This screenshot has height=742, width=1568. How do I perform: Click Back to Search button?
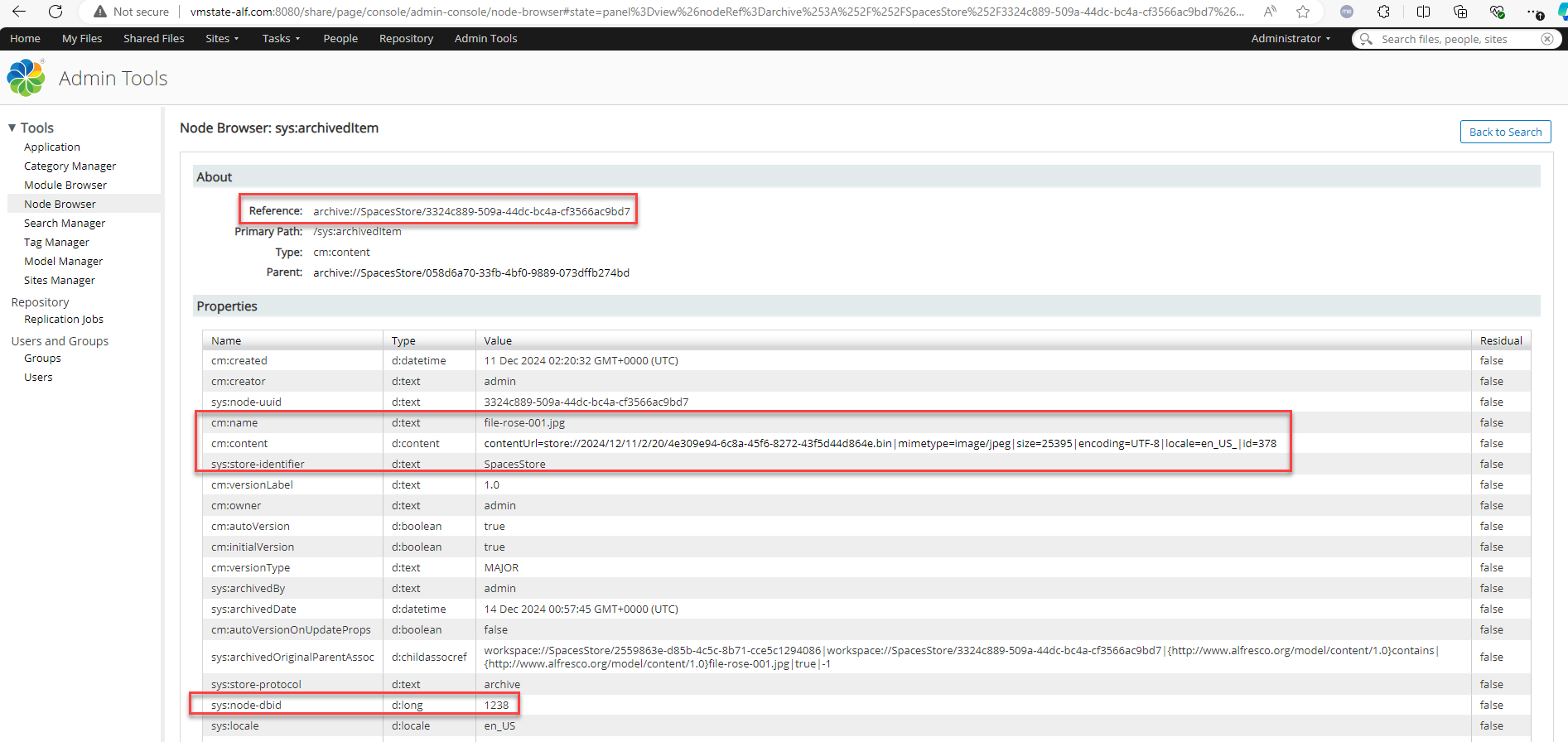coord(1505,132)
